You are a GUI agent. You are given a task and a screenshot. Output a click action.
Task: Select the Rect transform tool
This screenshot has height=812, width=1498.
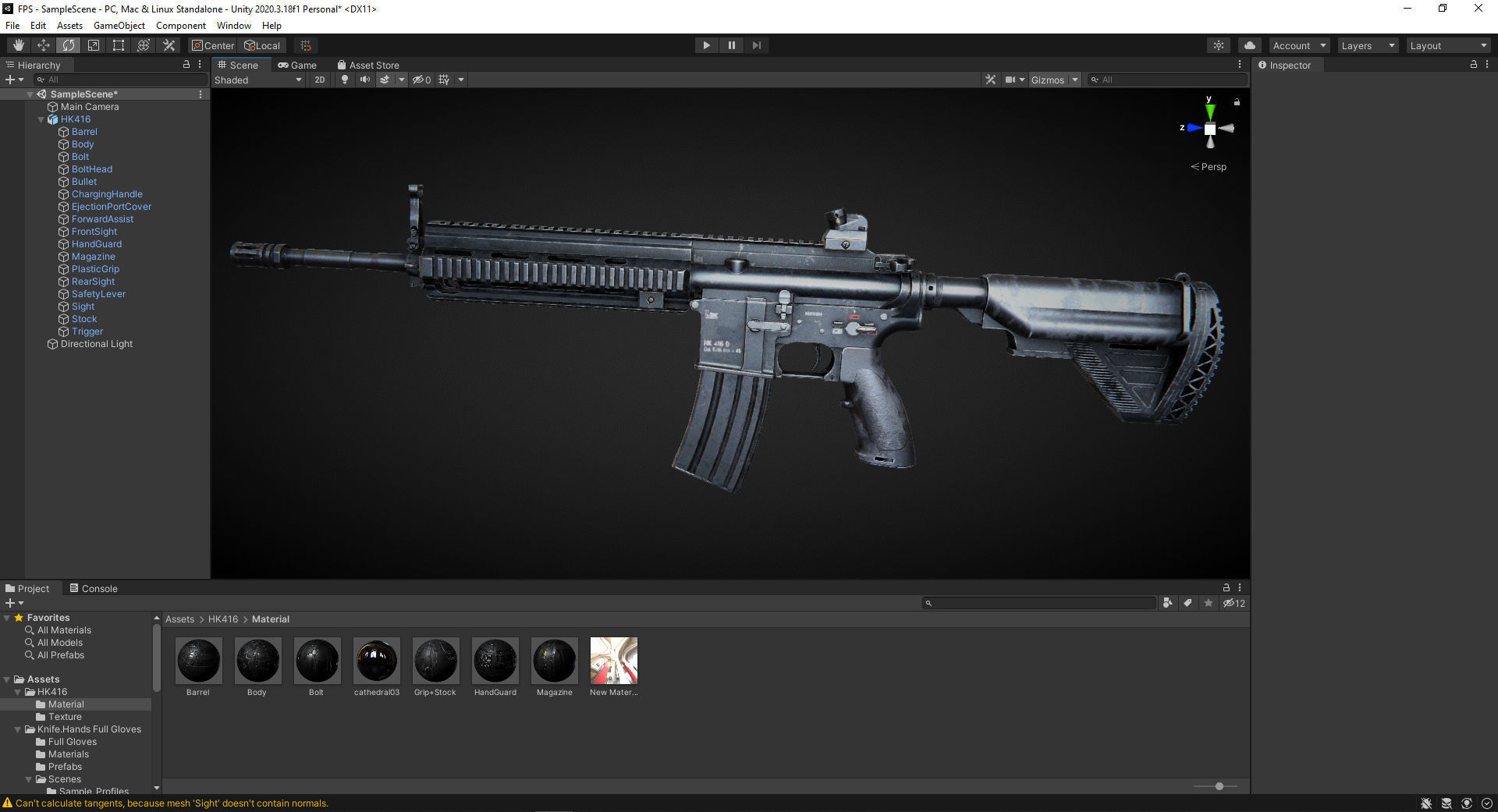119,45
